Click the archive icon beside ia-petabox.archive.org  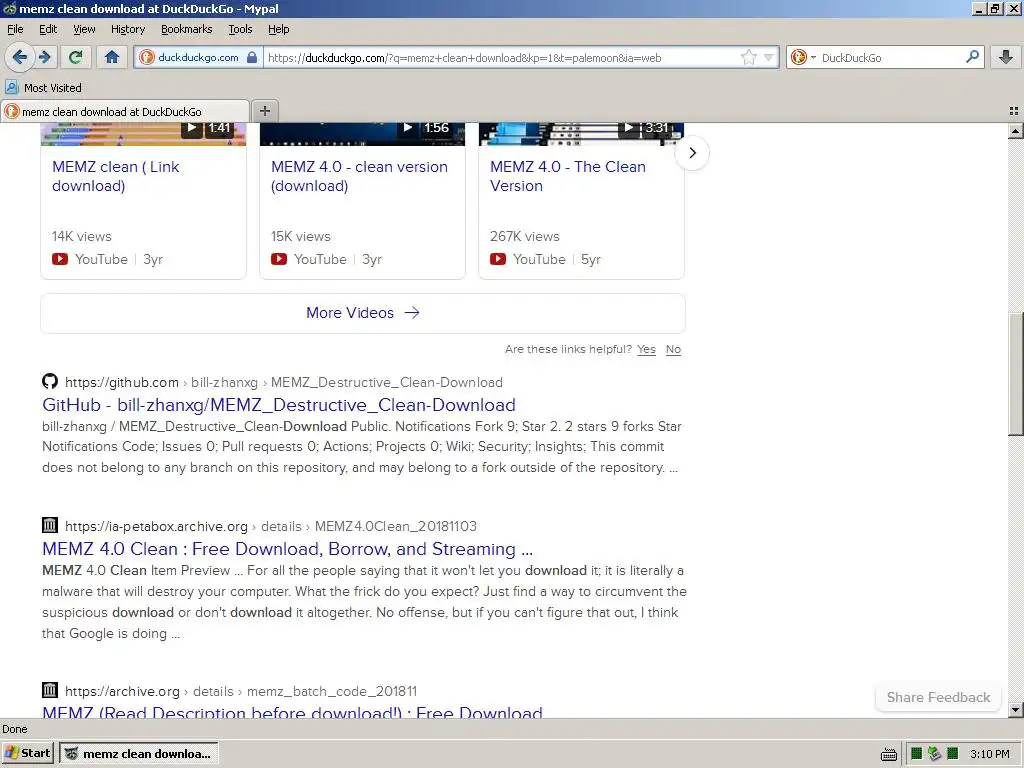click(x=50, y=525)
